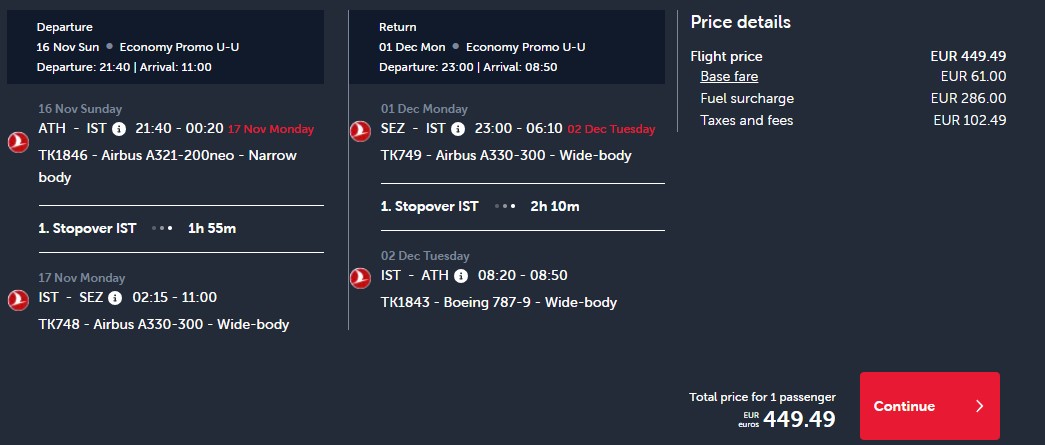Click arrow chevron on Continue button
The image size is (1045, 445).
pyautogui.click(x=979, y=406)
